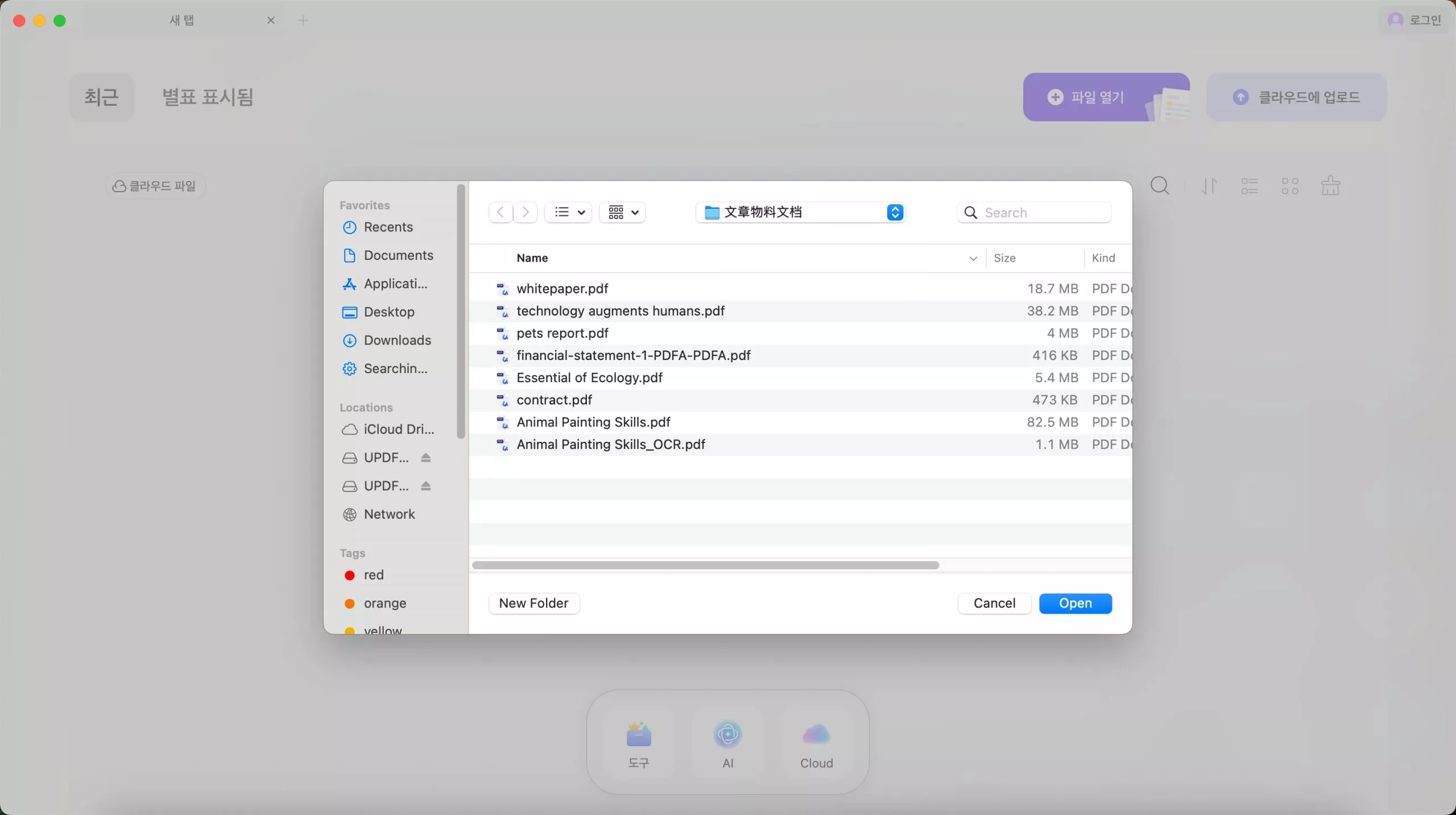The height and width of the screenshot is (815, 1456).
Task: Open Documents in the sidebar
Action: point(388,255)
